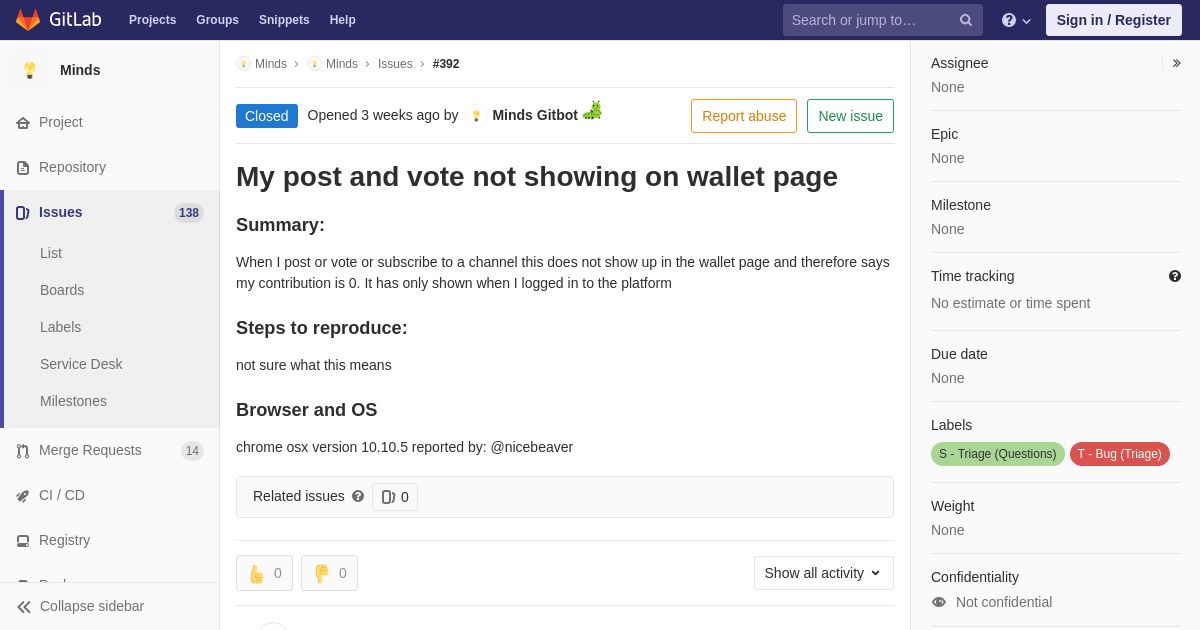
Task: Open the help question mark menu
Action: click(x=1015, y=20)
